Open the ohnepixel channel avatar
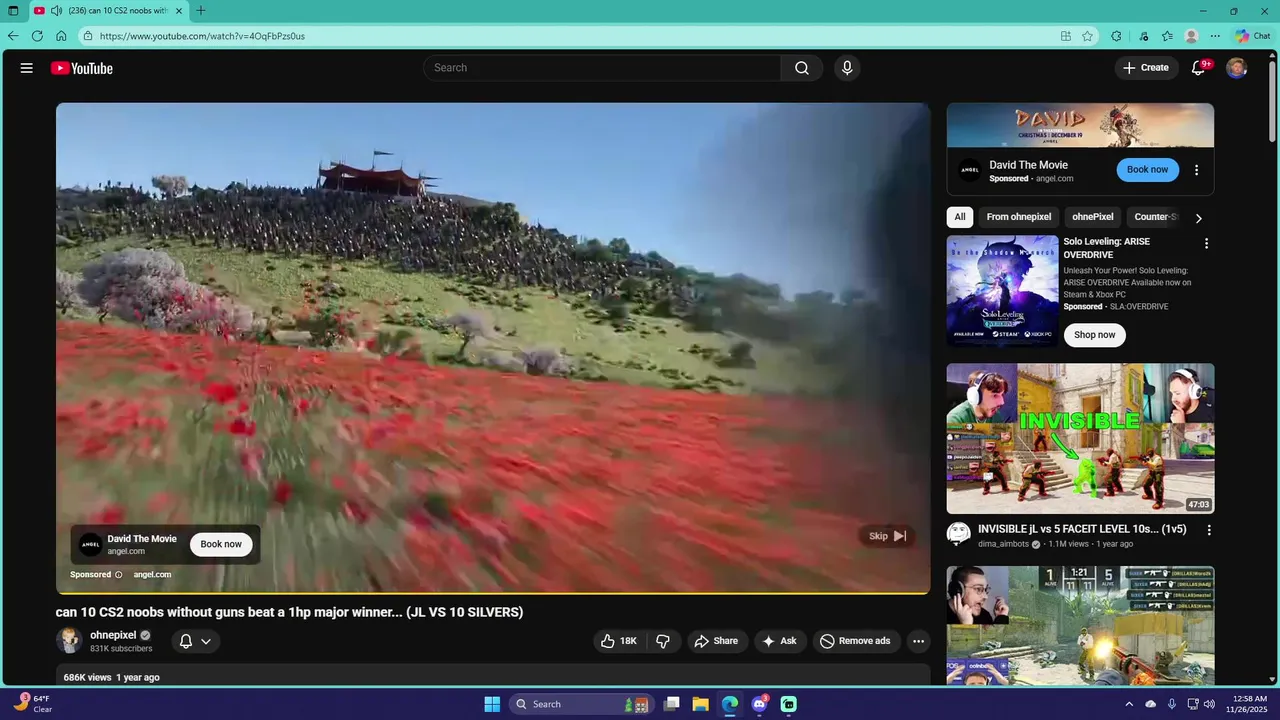The height and width of the screenshot is (720, 1280). tap(69, 641)
